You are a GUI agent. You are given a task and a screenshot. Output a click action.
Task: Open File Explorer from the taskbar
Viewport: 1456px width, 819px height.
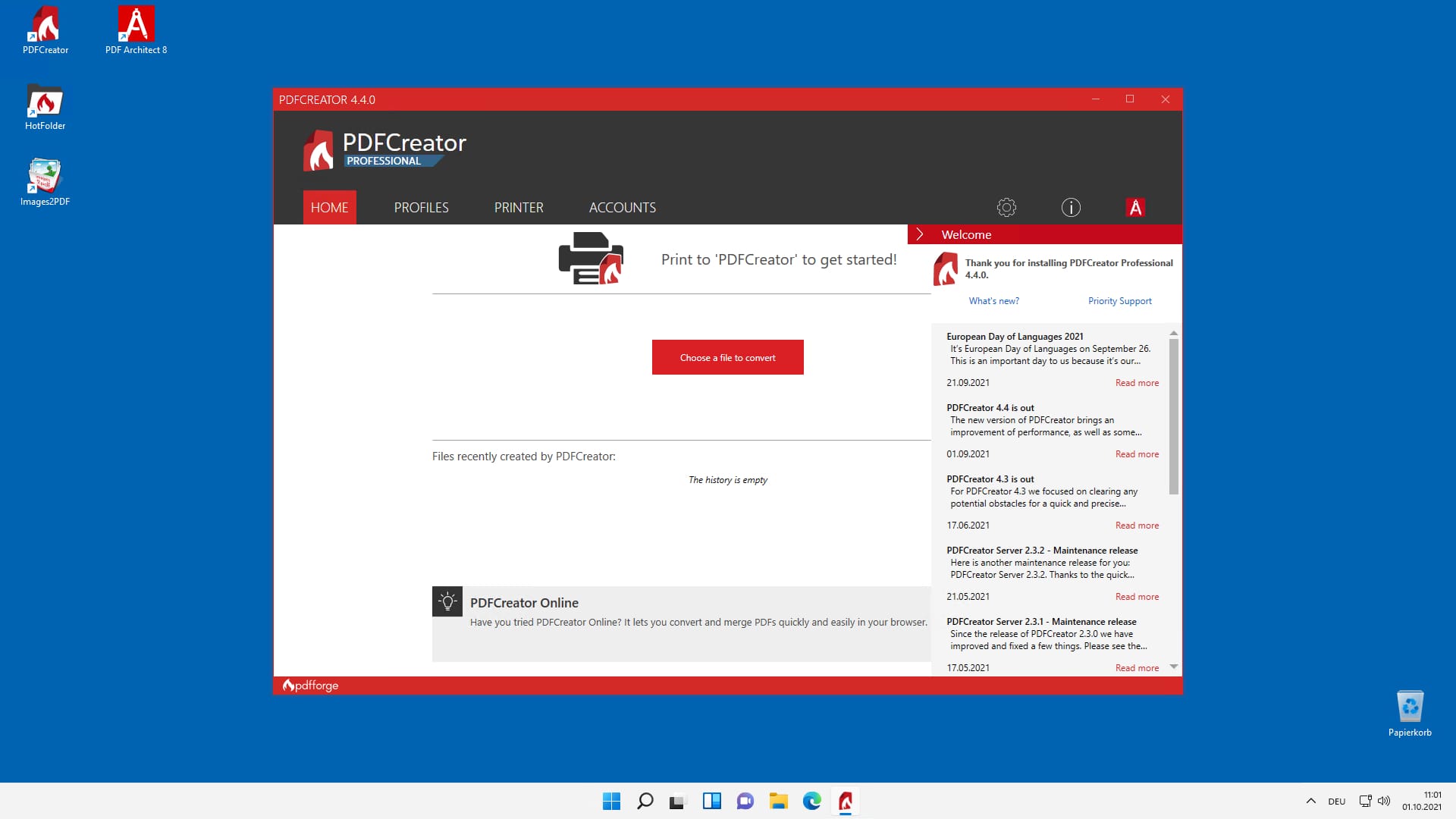click(x=779, y=801)
